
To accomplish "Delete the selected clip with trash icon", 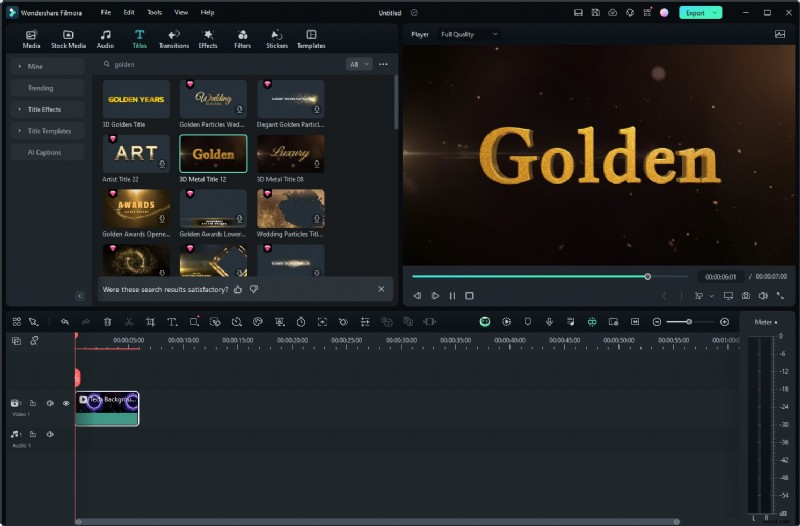I will pos(107,322).
